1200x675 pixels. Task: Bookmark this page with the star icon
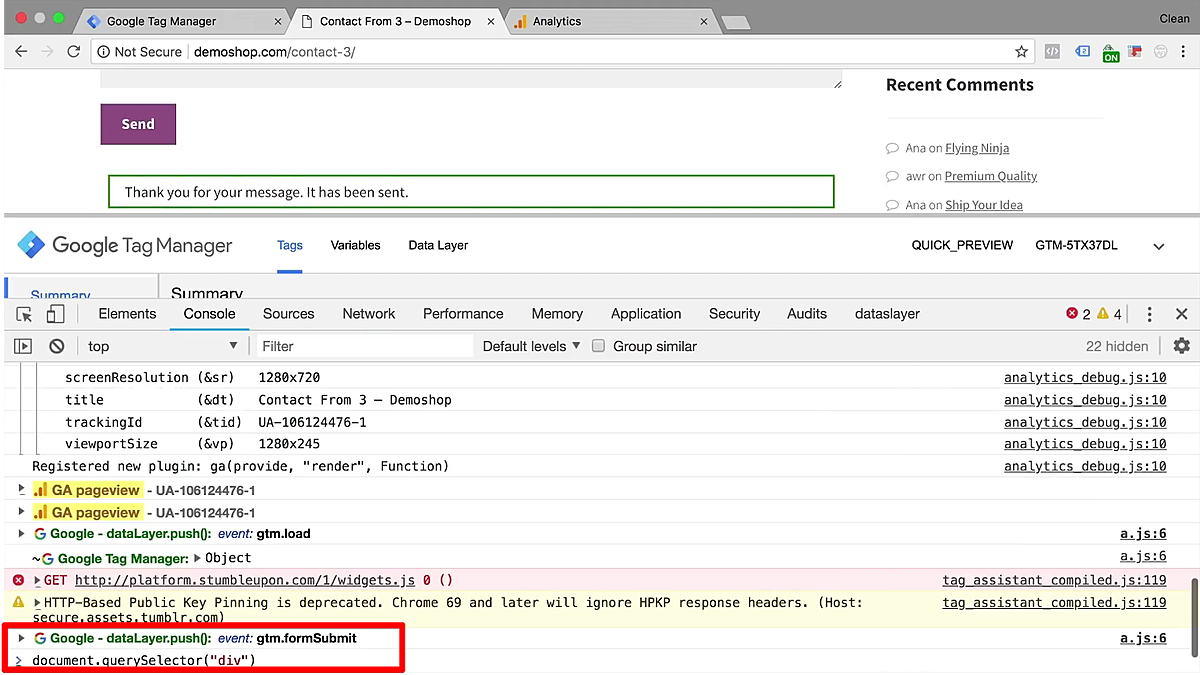pos(1021,51)
